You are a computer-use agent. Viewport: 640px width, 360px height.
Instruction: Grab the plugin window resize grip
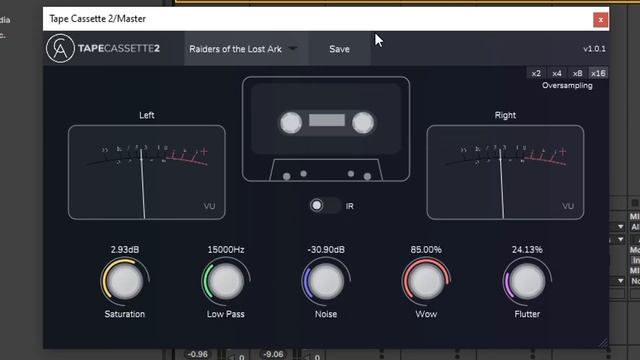[603, 343]
